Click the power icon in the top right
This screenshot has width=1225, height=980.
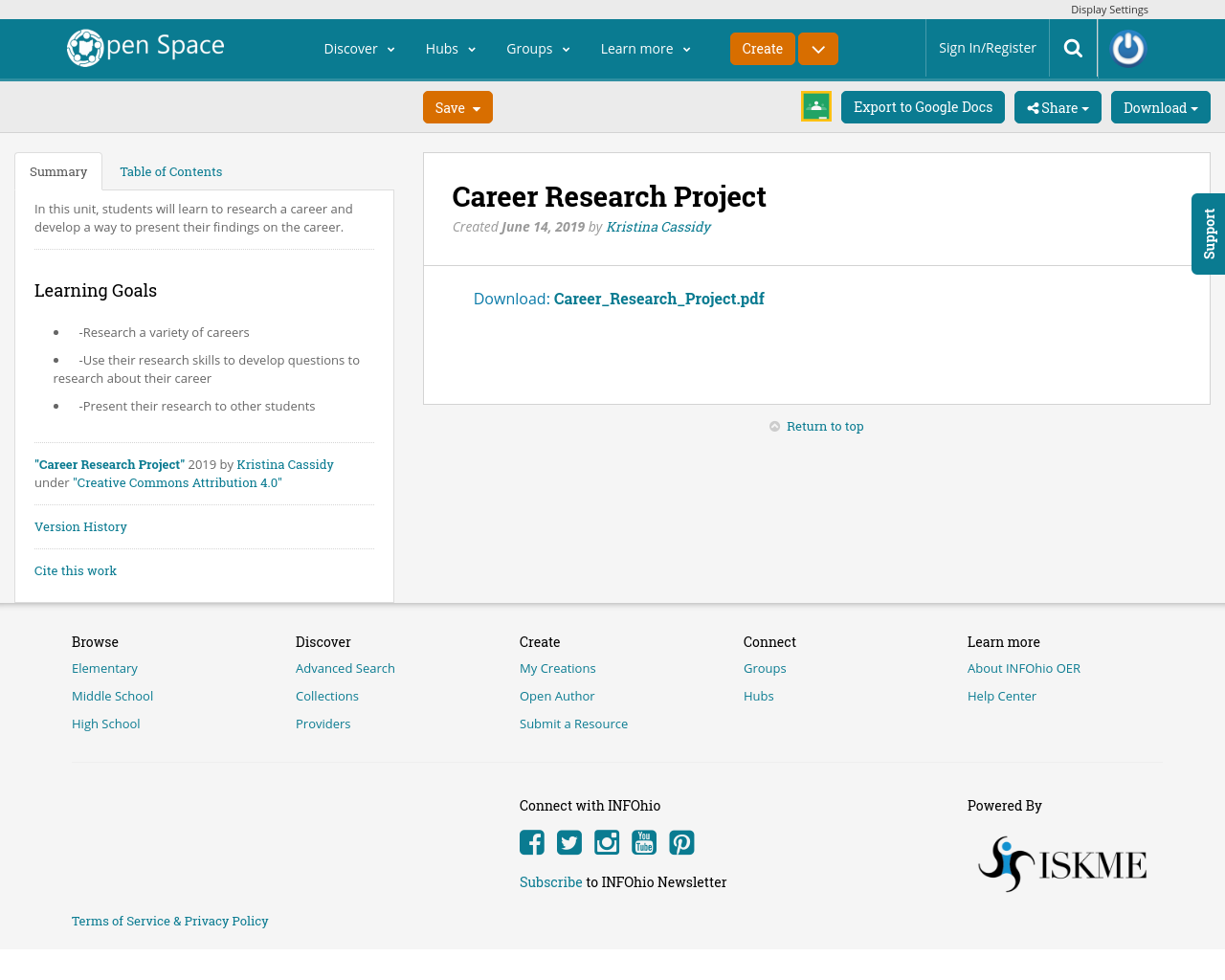pyautogui.click(x=1129, y=46)
